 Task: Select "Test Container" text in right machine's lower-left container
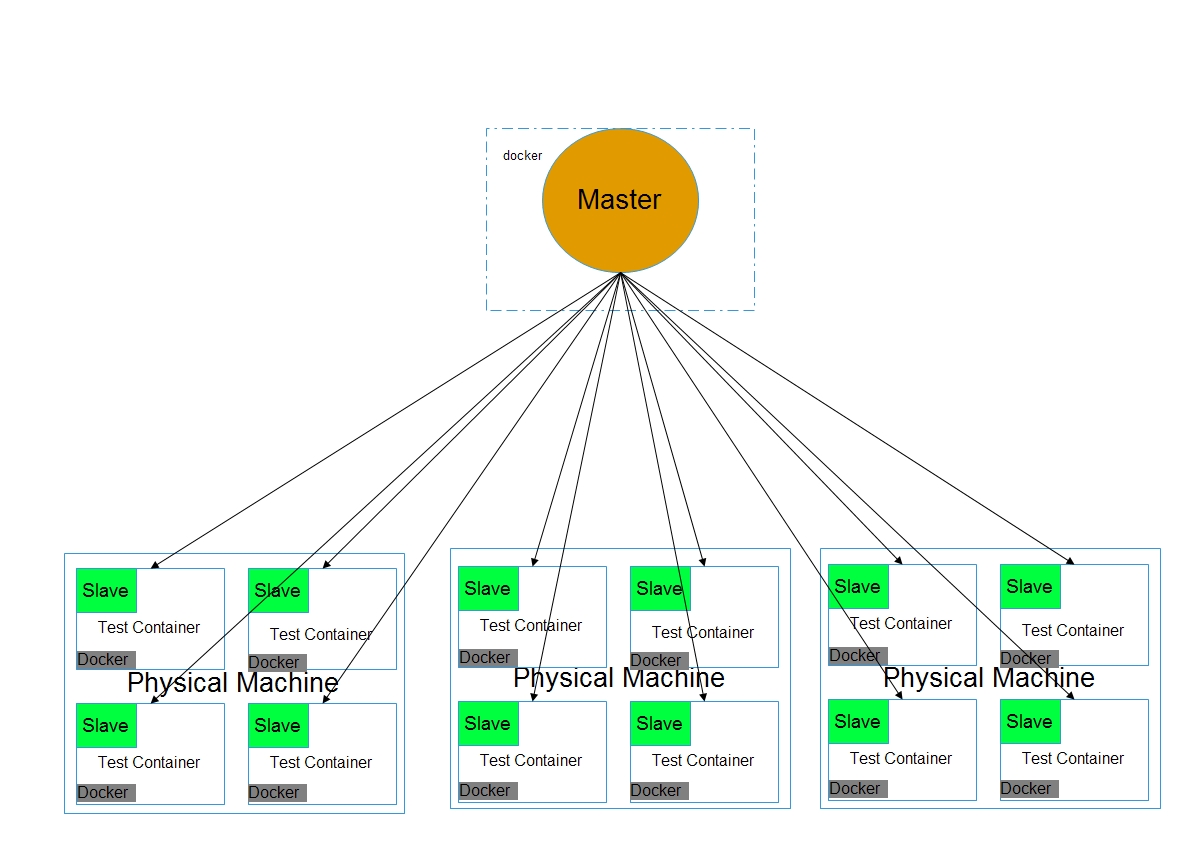pos(901,758)
